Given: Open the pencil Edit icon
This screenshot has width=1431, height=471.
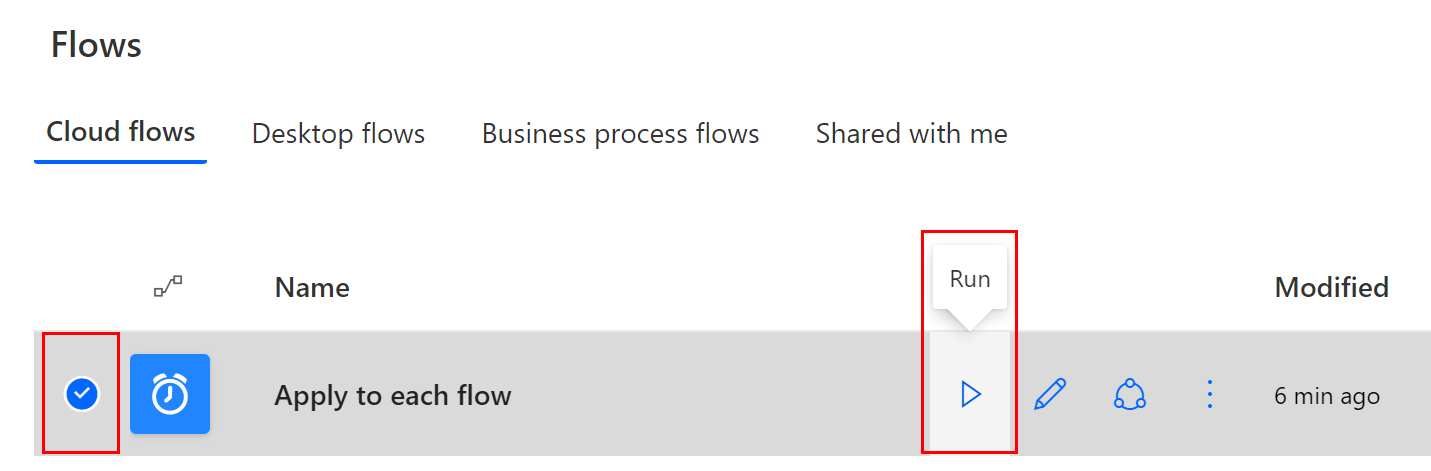Looking at the screenshot, I should click(x=1050, y=395).
